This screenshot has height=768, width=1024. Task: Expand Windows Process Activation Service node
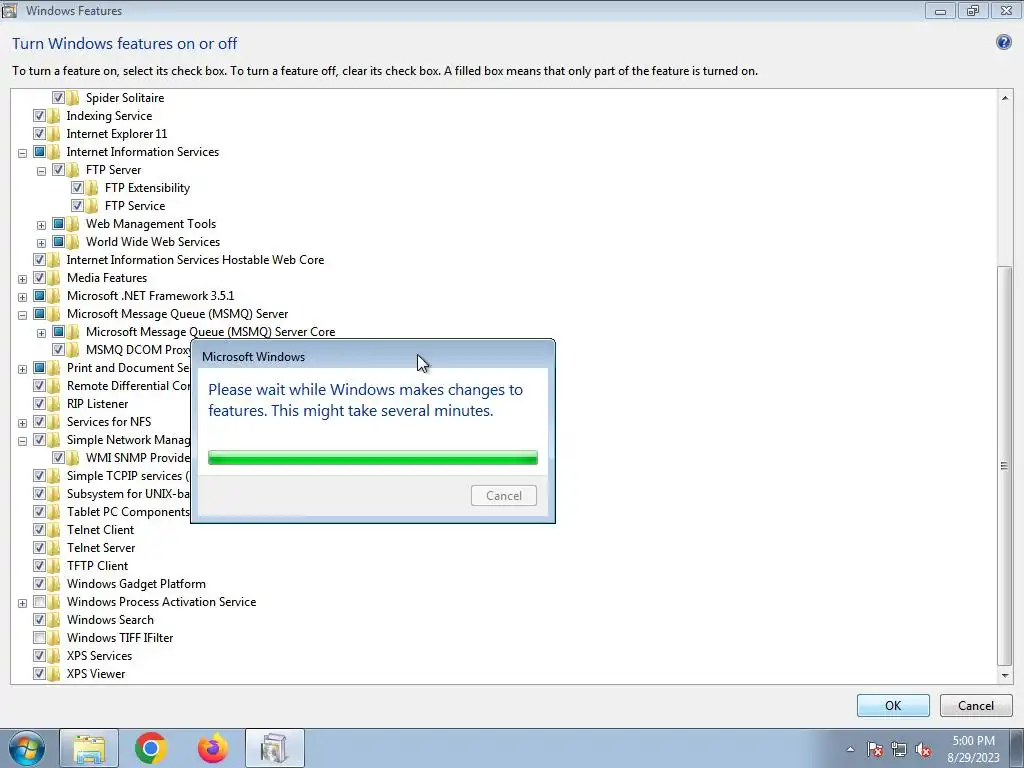pyautogui.click(x=22, y=603)
